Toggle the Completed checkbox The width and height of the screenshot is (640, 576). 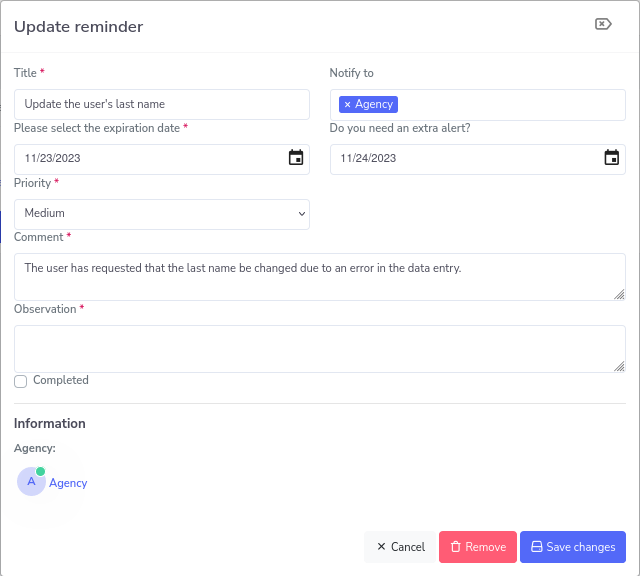(20, 381)
